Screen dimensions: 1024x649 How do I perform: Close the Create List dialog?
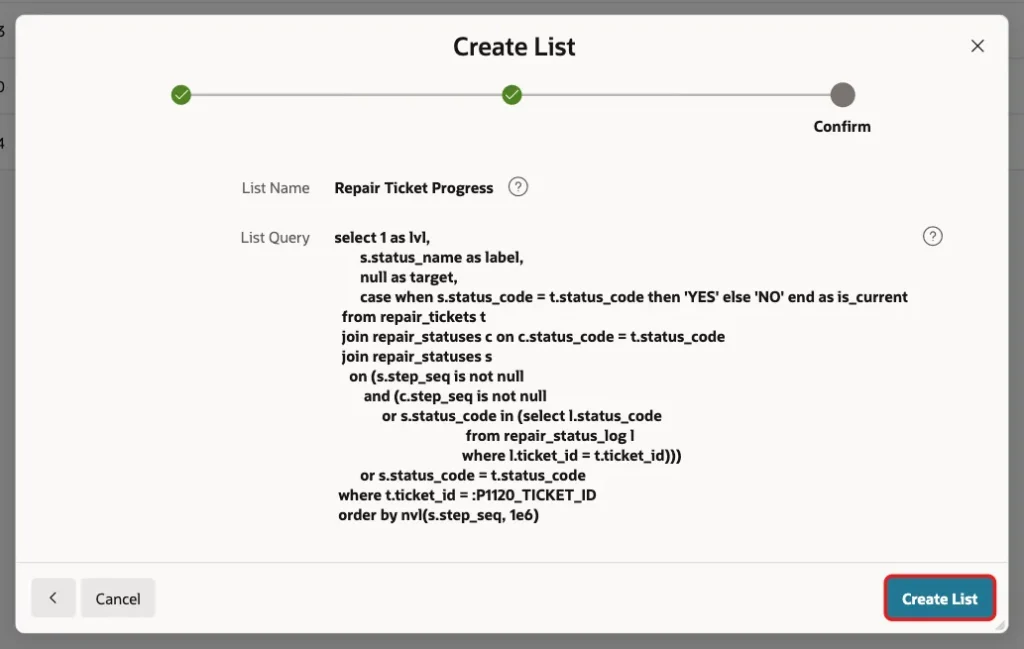[977, 46]
